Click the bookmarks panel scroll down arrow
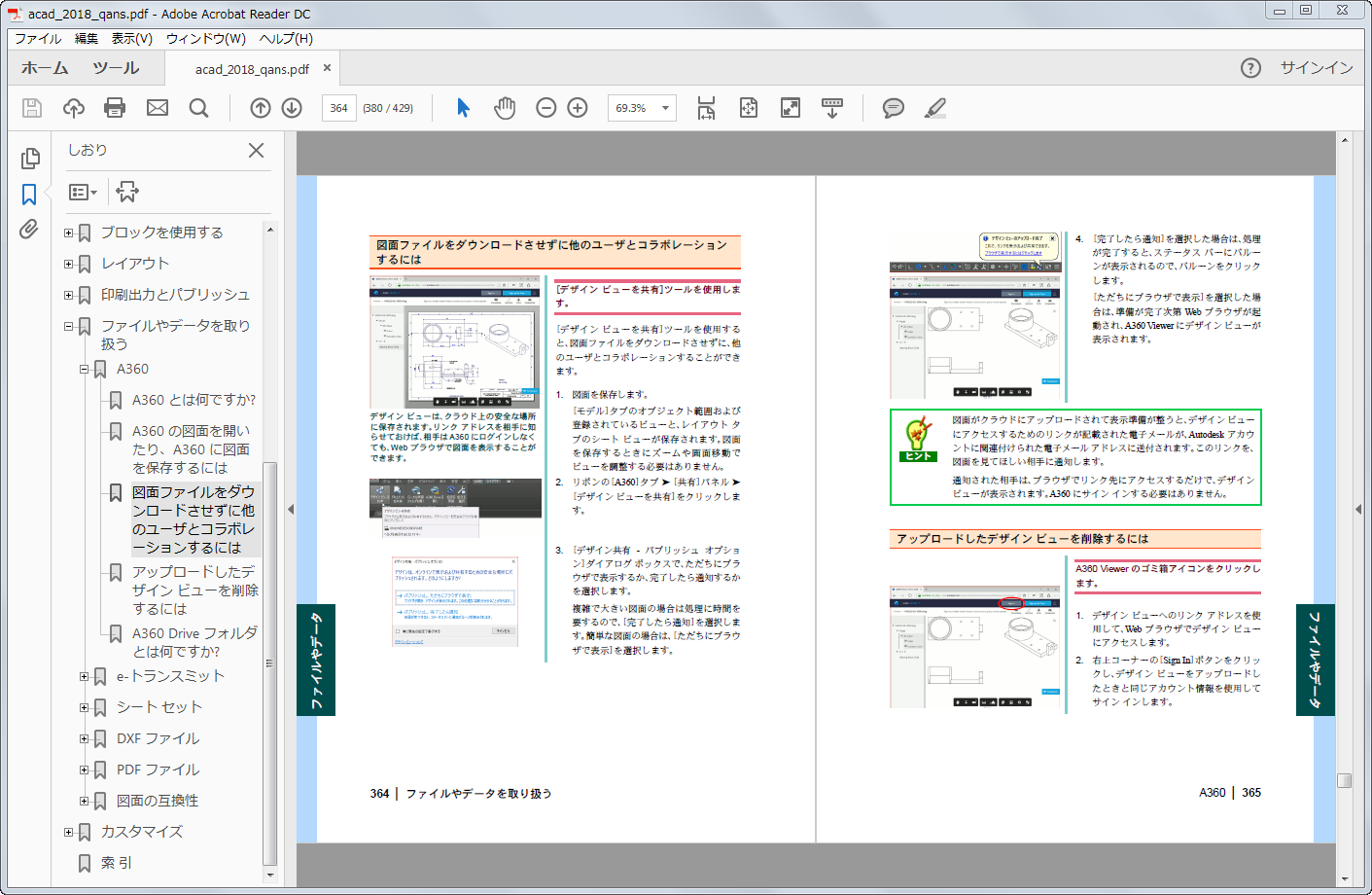Screen dimensions: 1372x895 tap(270, 876)
